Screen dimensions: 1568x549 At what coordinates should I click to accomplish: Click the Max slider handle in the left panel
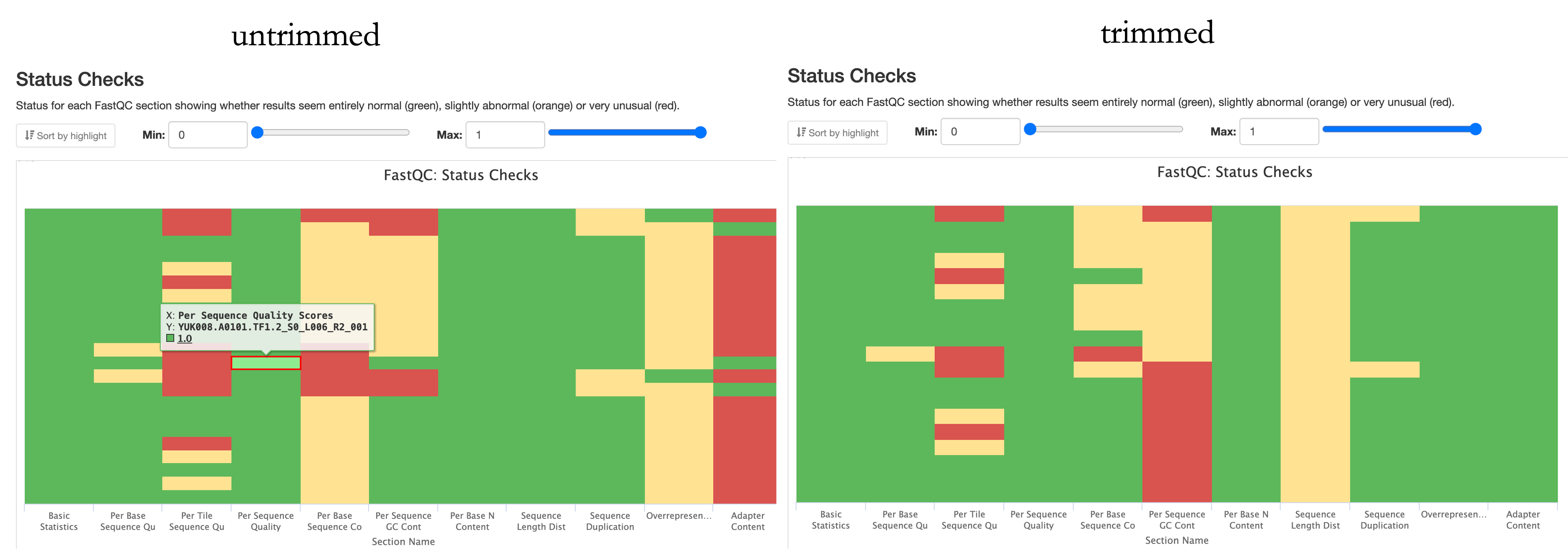701,132
